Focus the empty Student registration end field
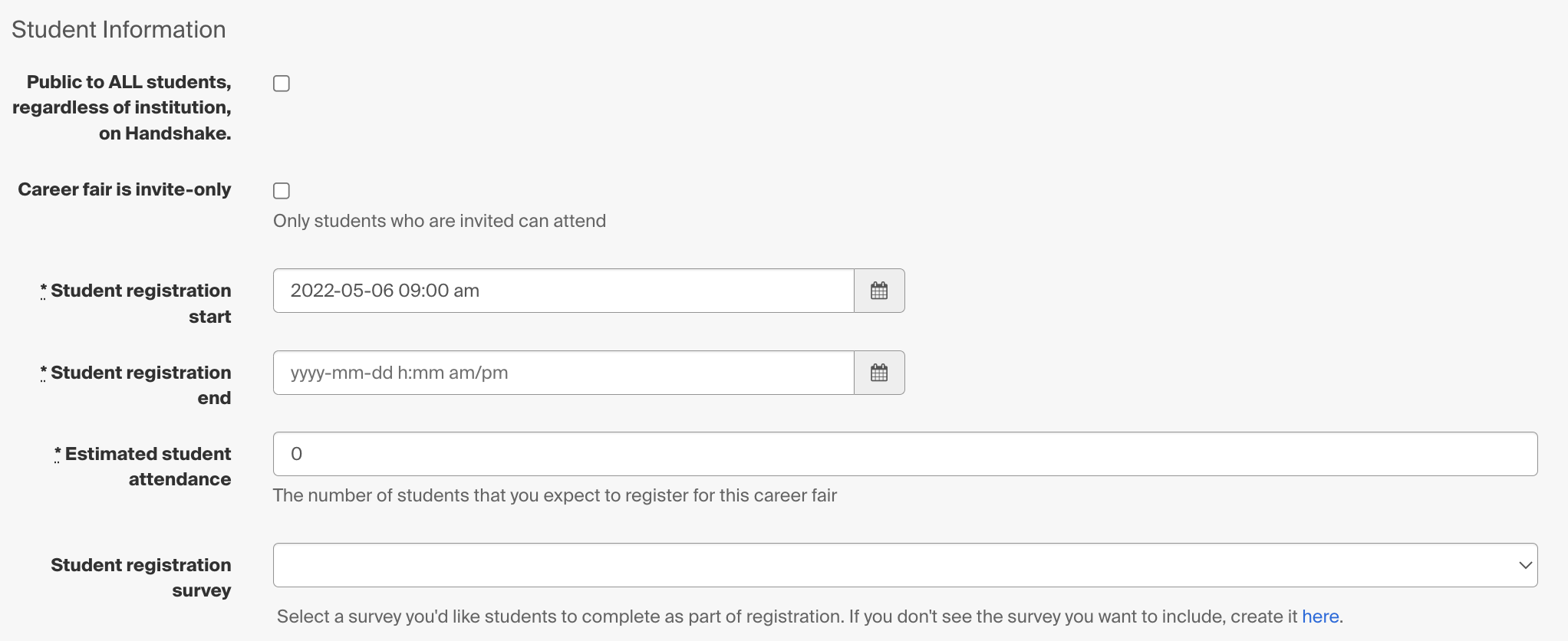The height and width of the screenshot is (641, 1568). (x=564, y=373)
